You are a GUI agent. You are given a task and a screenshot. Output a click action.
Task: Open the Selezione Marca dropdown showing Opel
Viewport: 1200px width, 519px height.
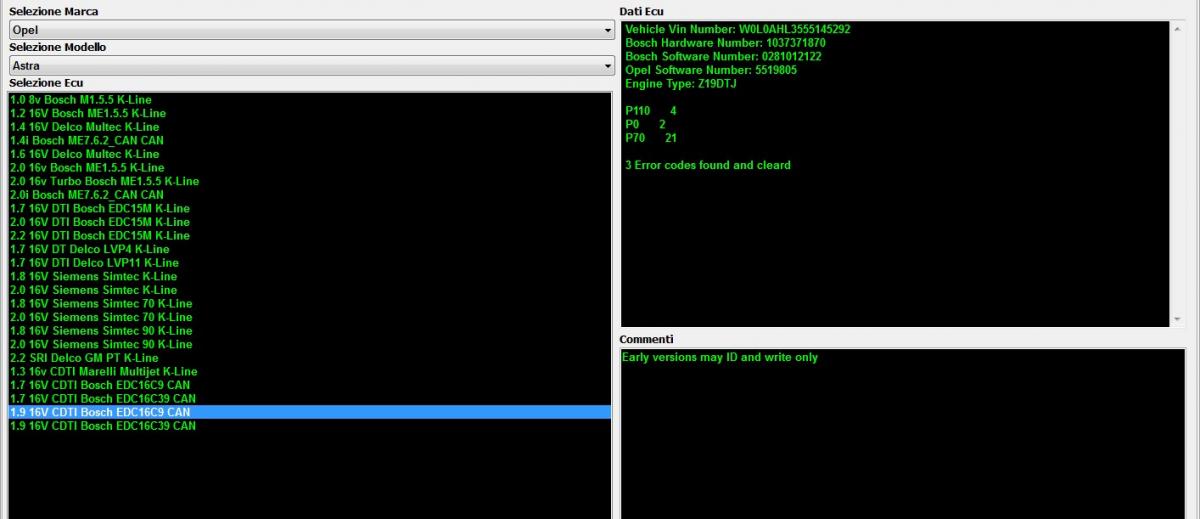(x=311, y=30)
